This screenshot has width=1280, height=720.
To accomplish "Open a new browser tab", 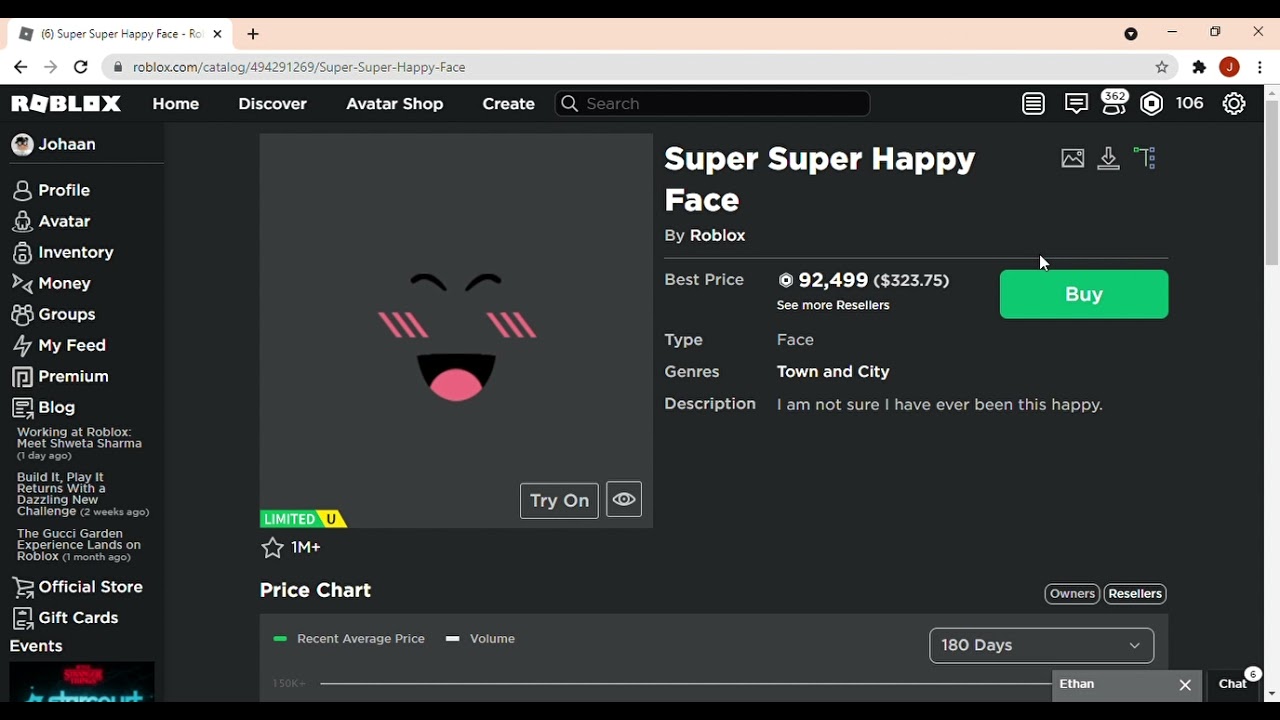I will pyautogui.click(x=253, y=34).
